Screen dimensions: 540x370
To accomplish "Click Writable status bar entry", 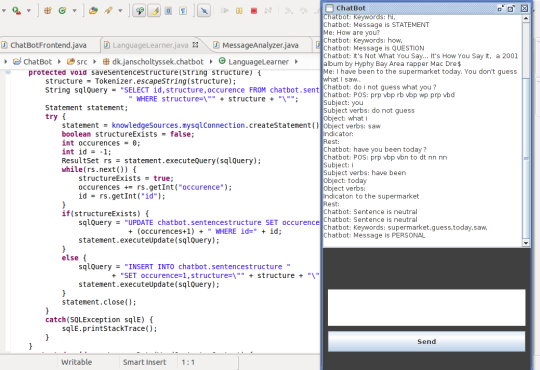I will (77, 362).
